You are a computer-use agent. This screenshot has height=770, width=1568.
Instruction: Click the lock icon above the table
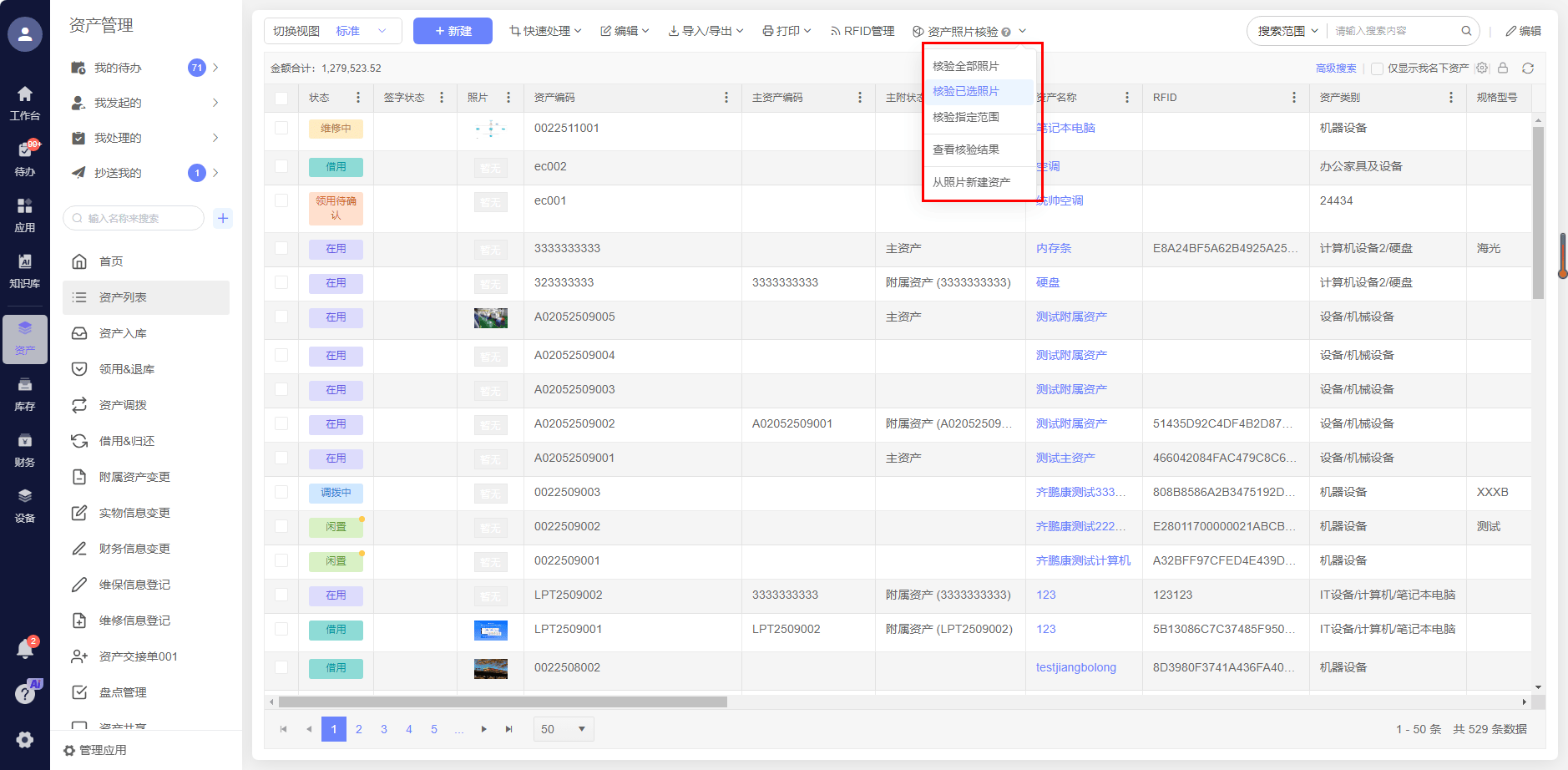[x=1503, y=68]
